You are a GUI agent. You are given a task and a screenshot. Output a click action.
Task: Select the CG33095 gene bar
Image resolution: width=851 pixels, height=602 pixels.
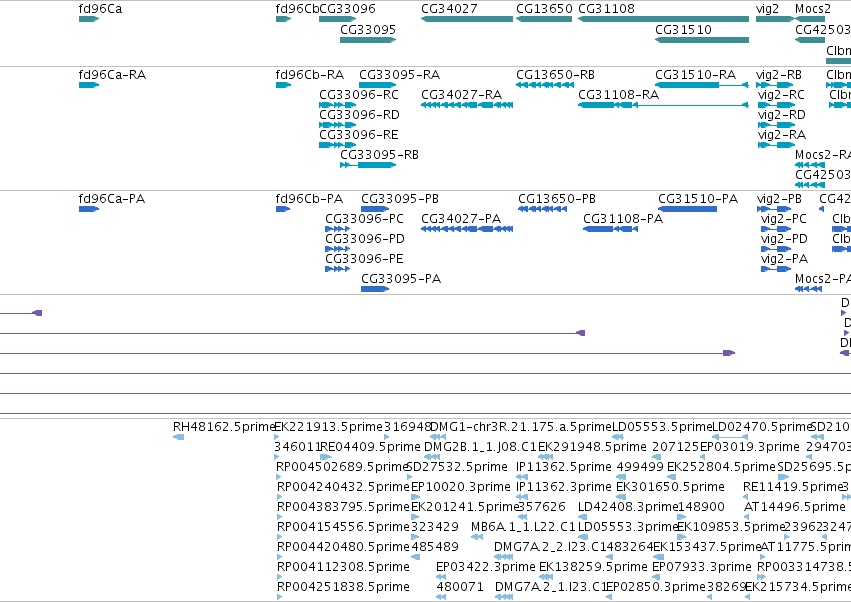click(x=368, y=40)
